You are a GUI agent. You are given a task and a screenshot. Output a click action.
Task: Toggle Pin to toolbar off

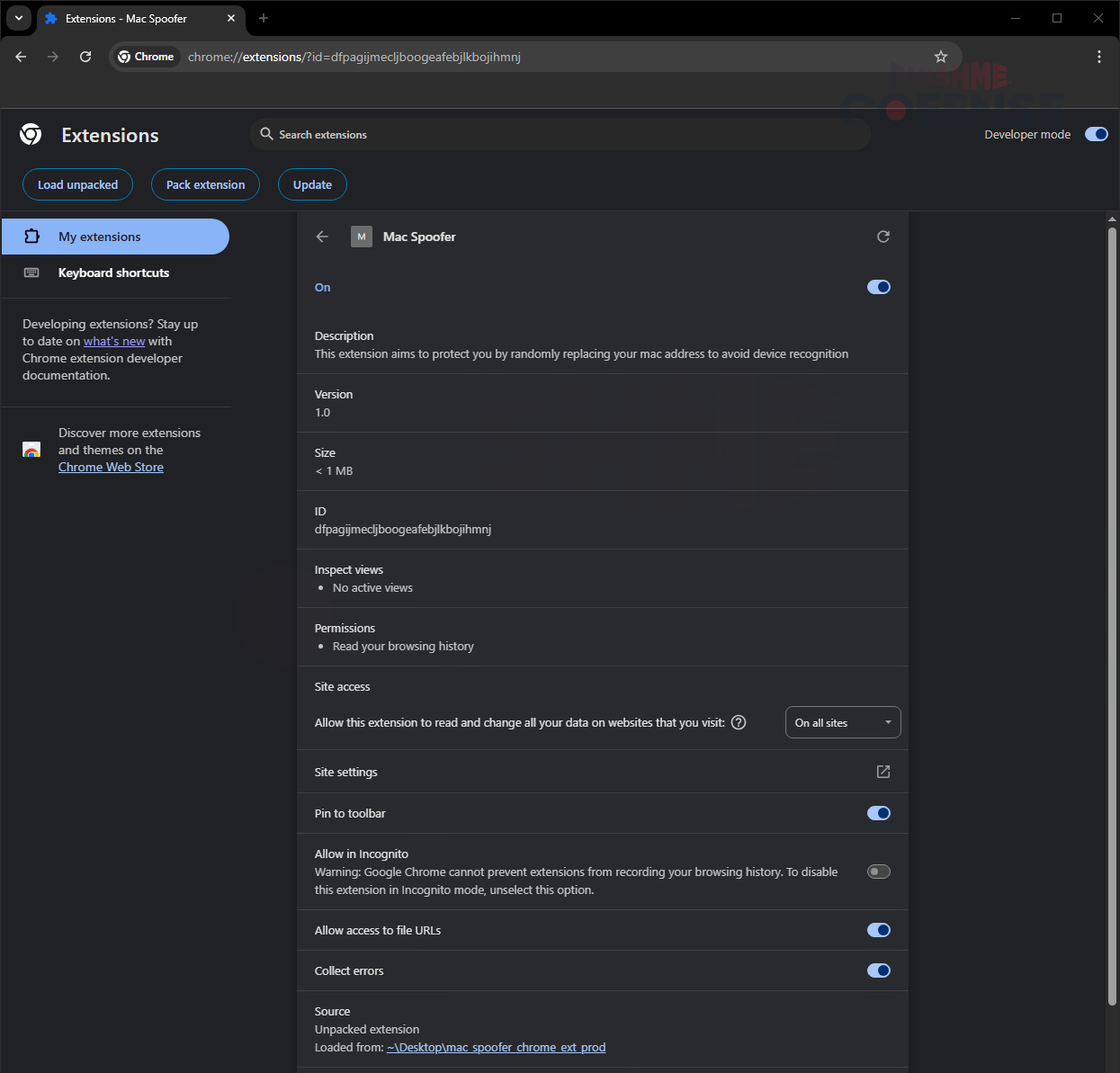point(878,813)
